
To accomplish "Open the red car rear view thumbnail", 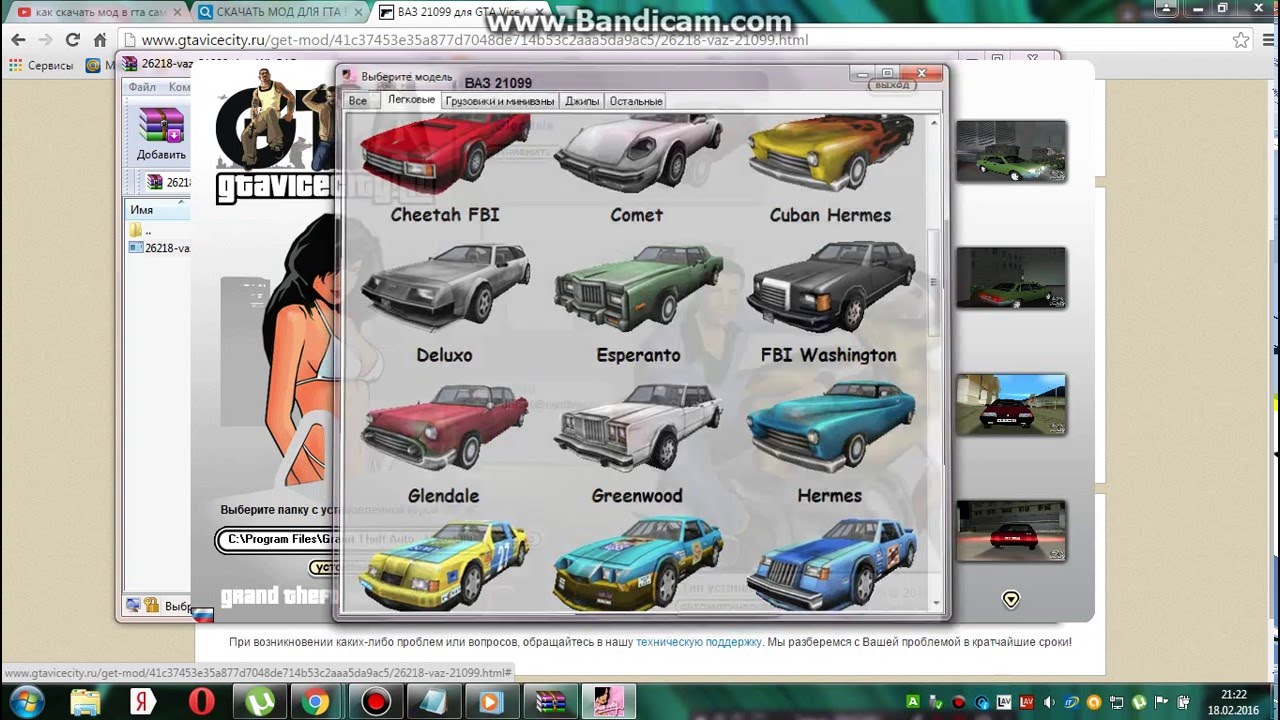I will 1011,531.
